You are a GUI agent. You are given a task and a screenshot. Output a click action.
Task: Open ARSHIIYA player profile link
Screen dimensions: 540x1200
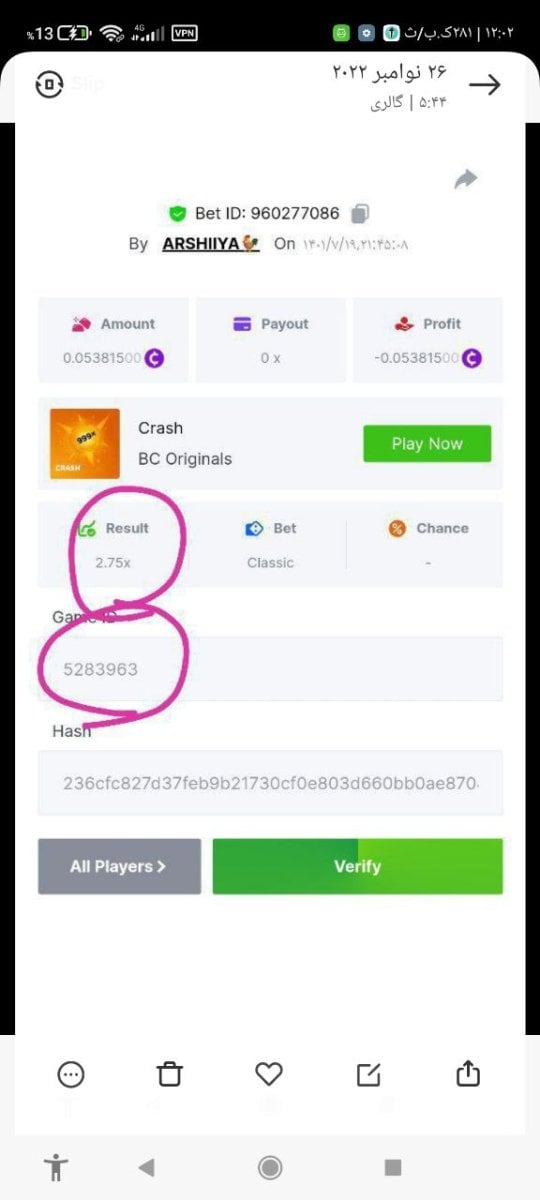(x=210, y=243)
